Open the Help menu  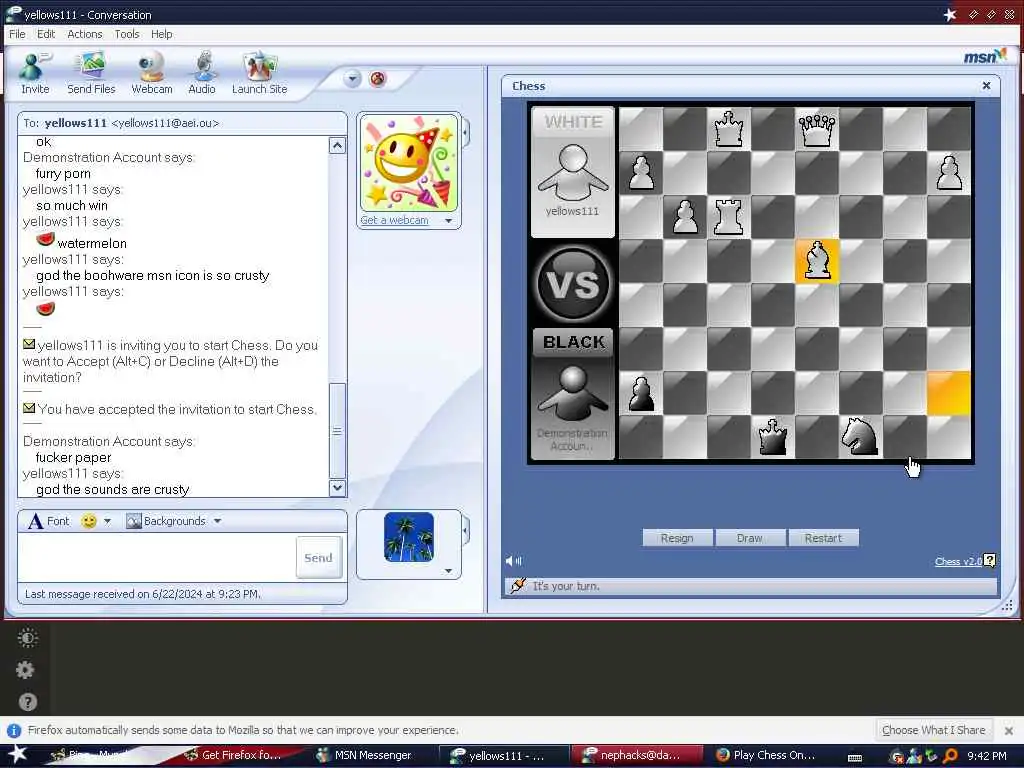161,34
